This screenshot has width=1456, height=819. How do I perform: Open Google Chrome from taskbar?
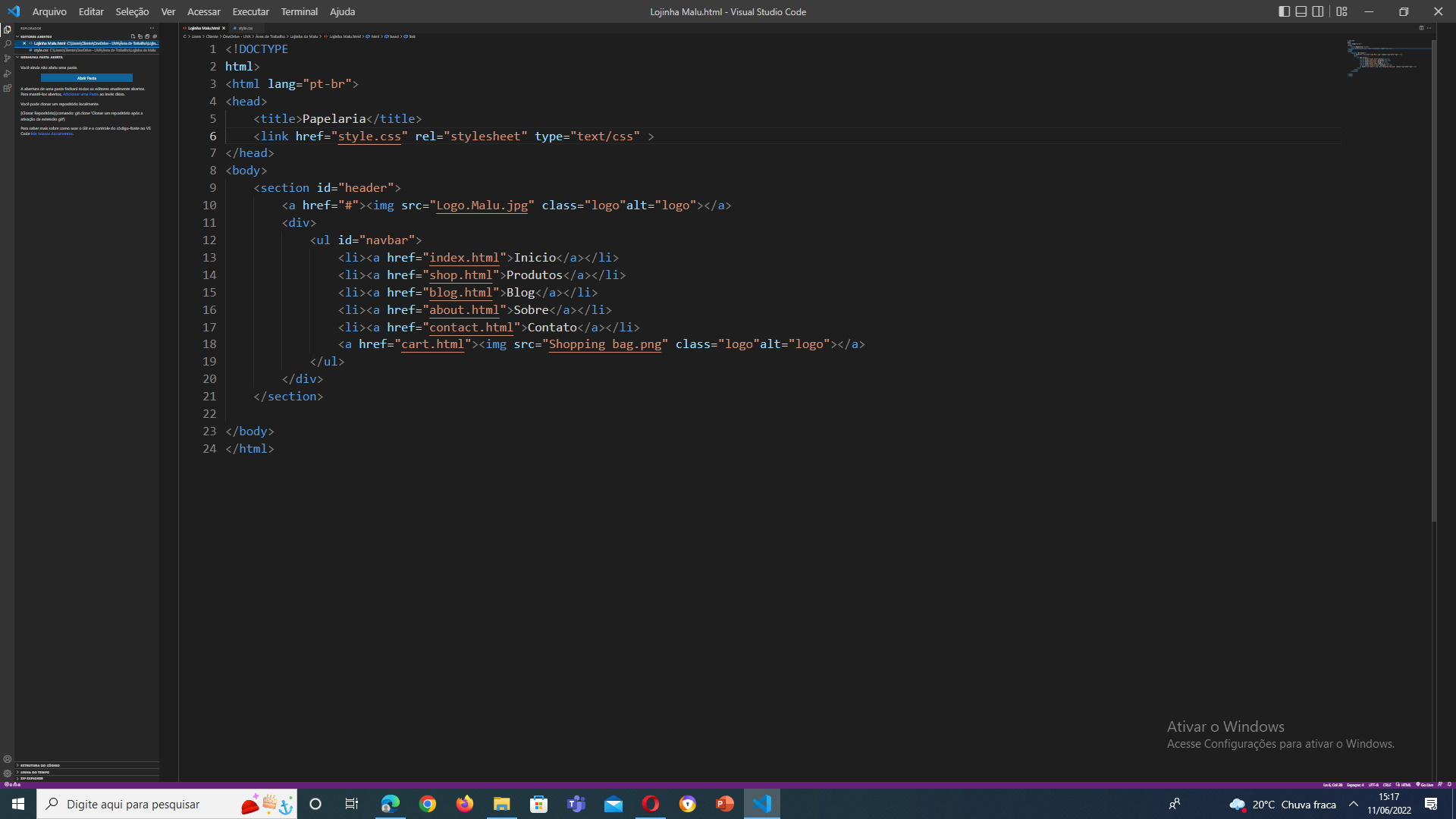click(428, 804)
